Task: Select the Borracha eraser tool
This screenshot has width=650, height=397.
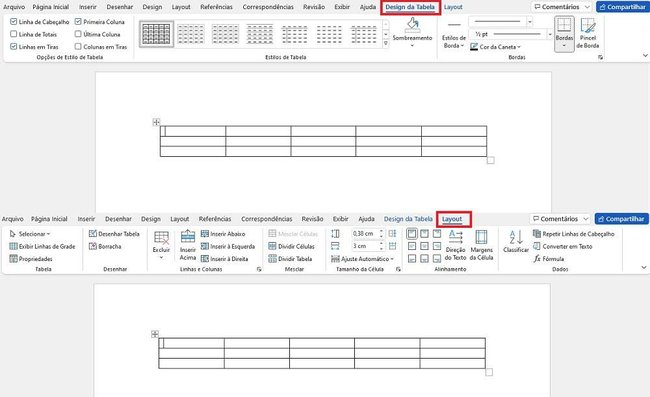Action: (x=105, y=246)
